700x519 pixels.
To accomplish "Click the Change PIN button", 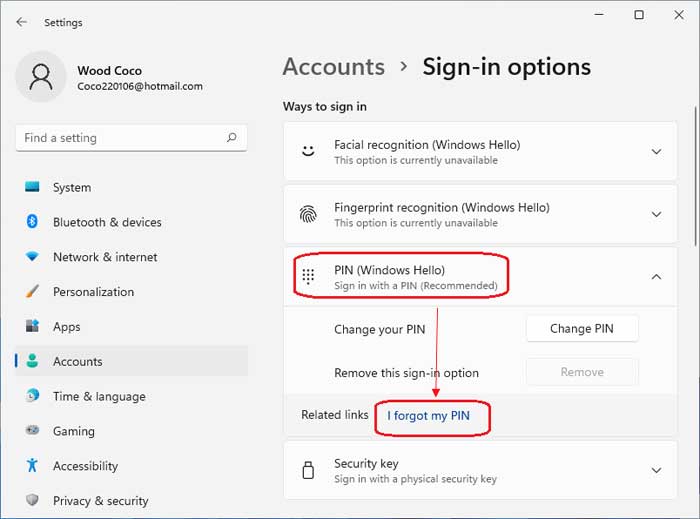I will pos(582,328).
